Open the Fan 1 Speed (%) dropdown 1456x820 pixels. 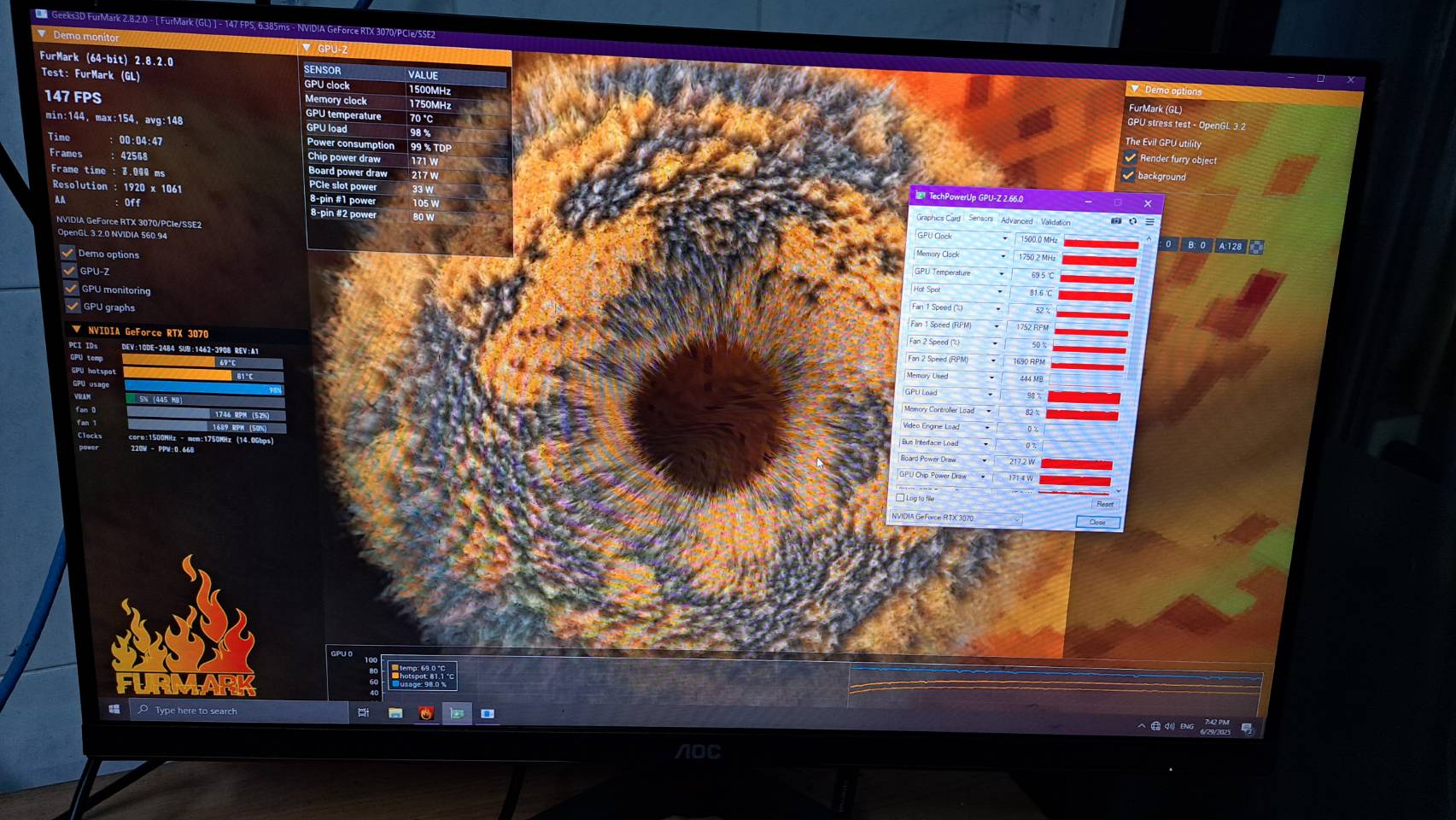click(x=997, y=309)
